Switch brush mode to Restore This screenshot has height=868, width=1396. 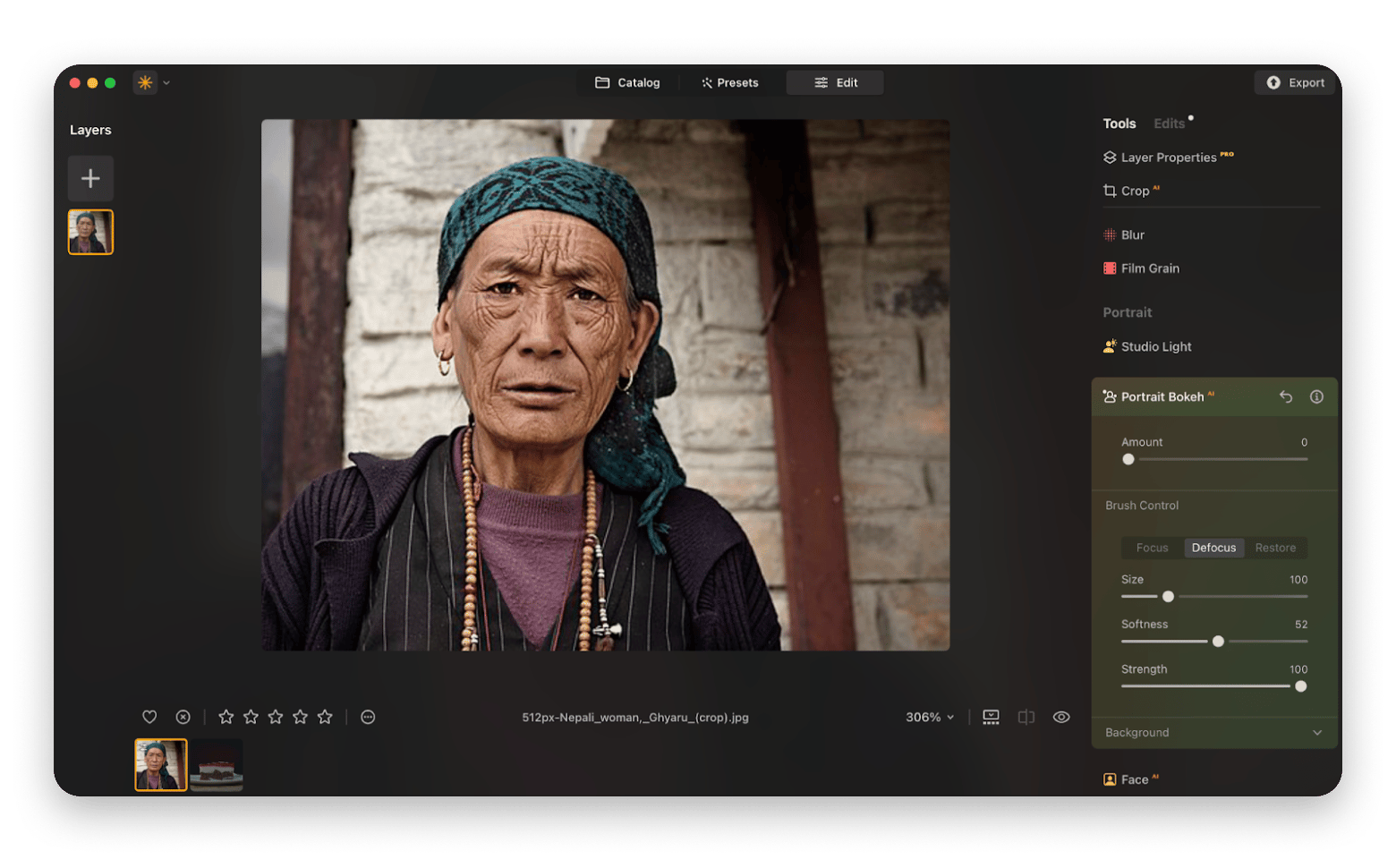click(1274, 548)
